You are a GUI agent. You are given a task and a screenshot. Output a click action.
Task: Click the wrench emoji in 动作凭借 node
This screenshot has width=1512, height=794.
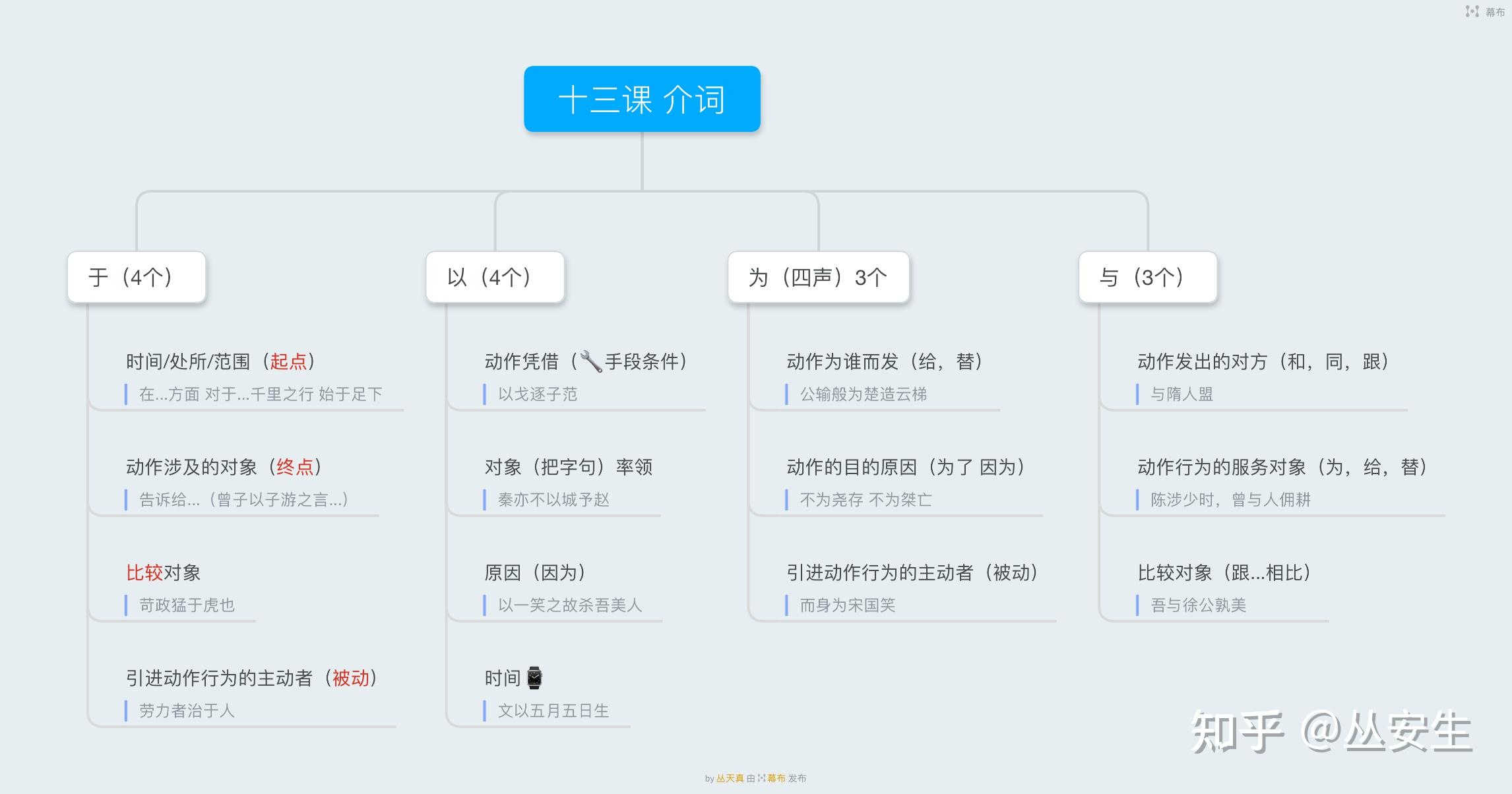coord(590,361)
